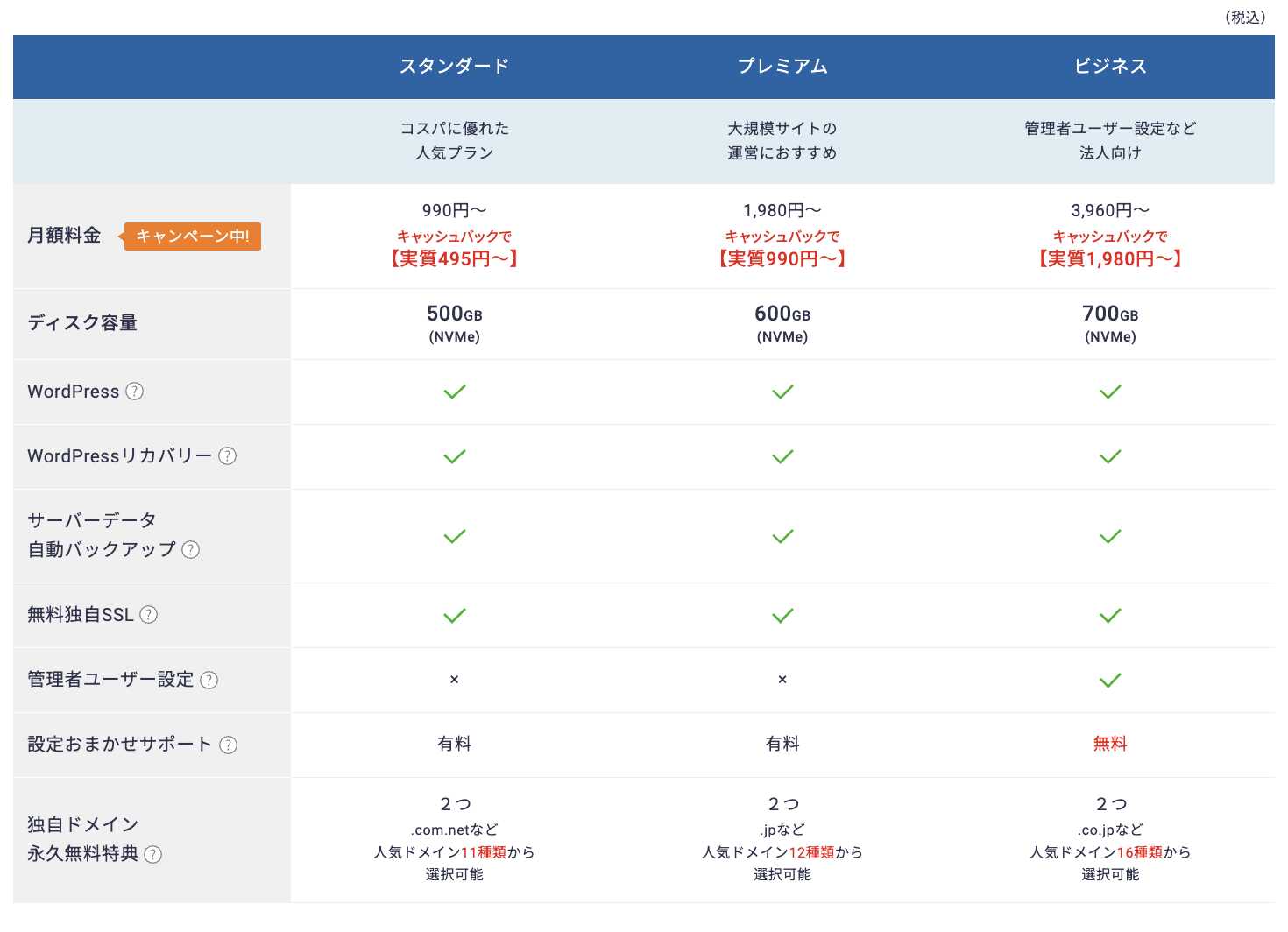
Task: Click the 3,960円〜 price text
Action: [x=1110, y=210]
